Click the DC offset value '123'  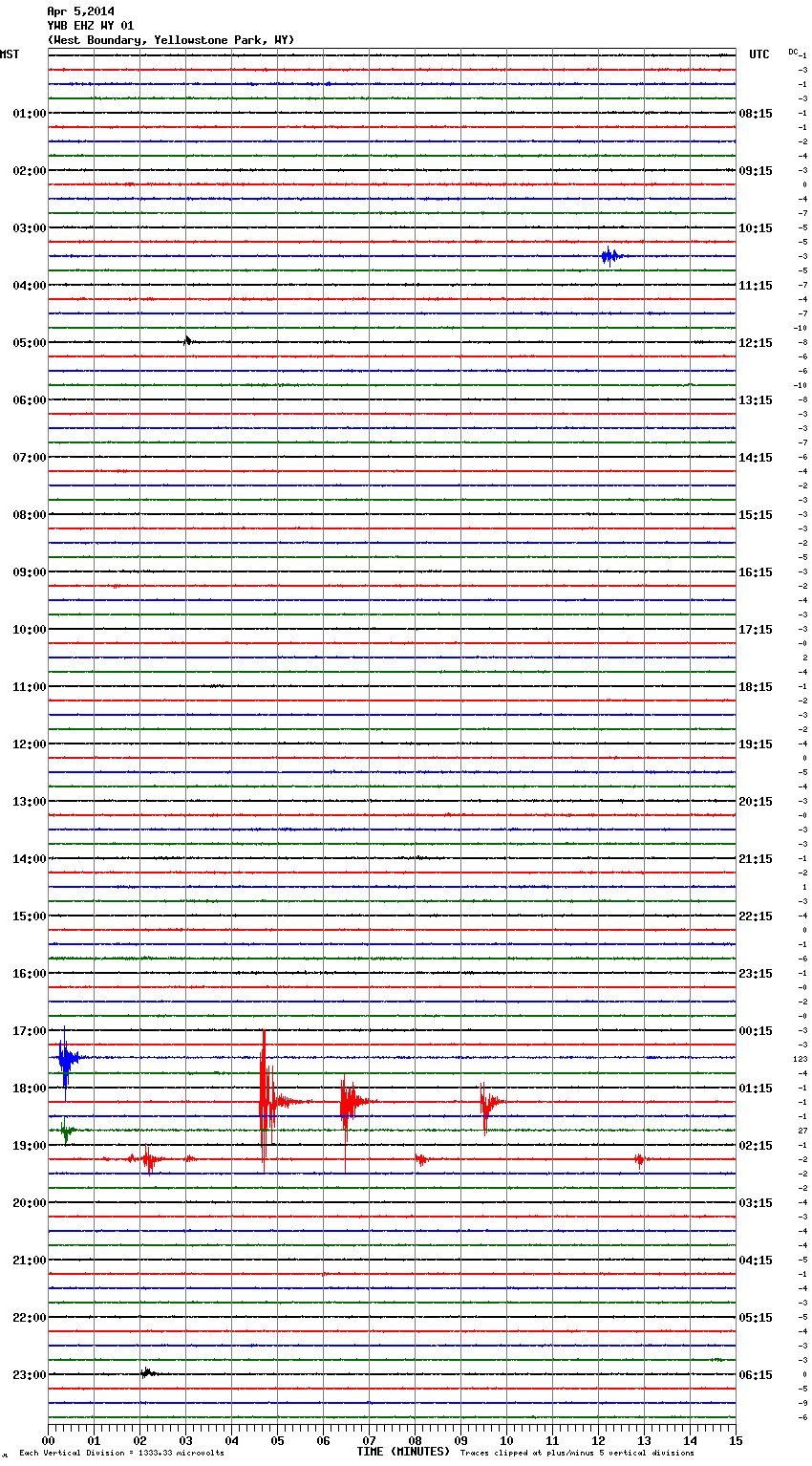tap(801, 1059)
